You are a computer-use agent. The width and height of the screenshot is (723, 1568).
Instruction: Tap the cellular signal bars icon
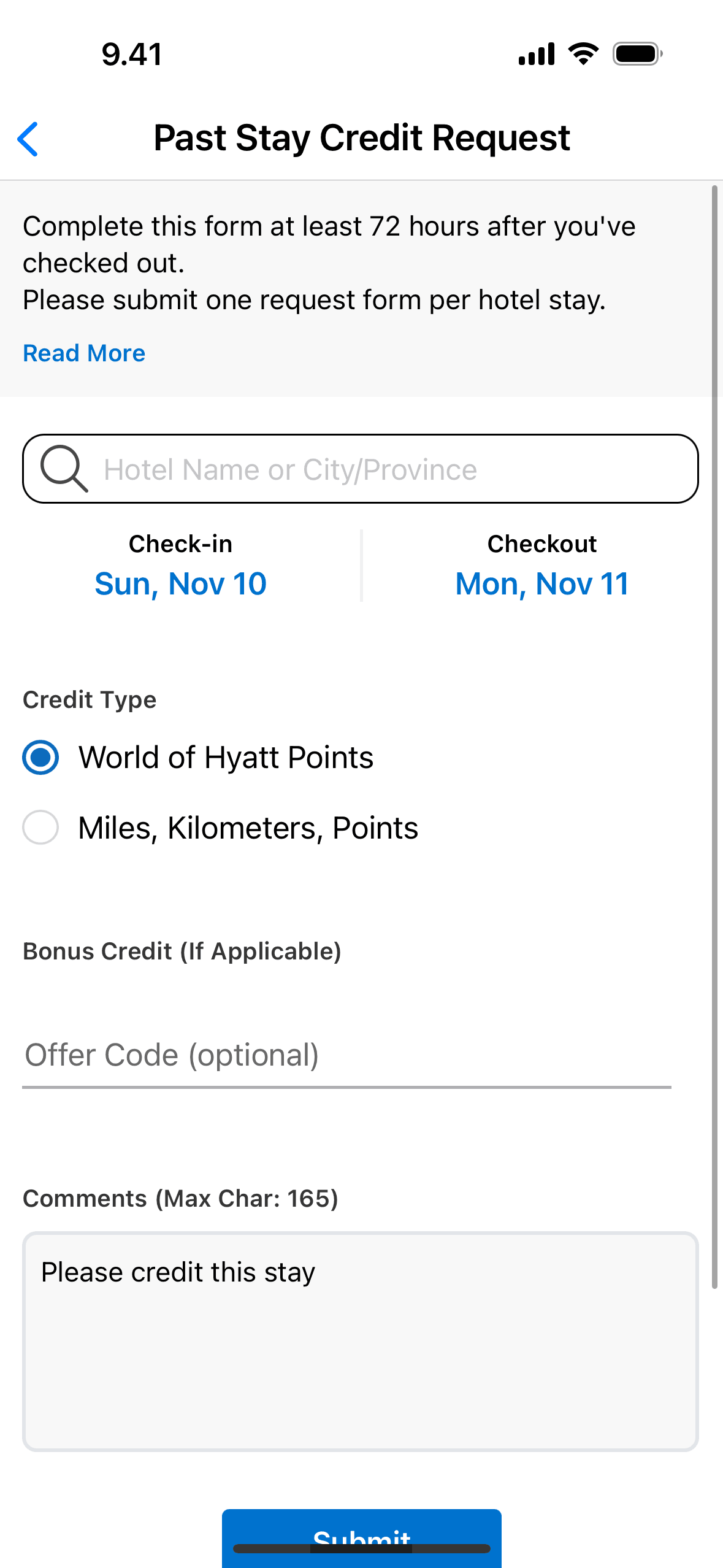(x=536, y=54)
